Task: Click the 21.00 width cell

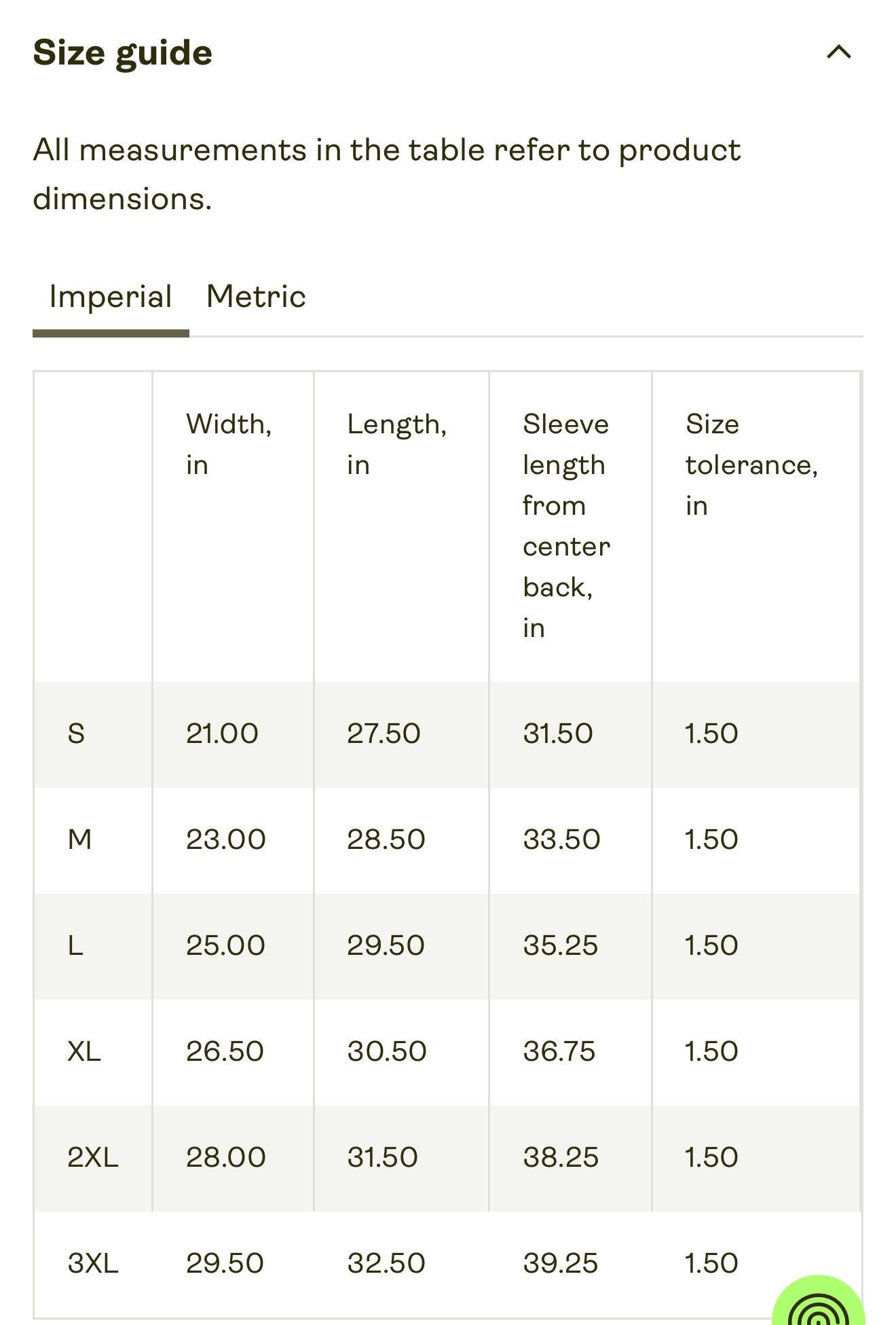Action: pyautogui.click(x=222, y=734)
